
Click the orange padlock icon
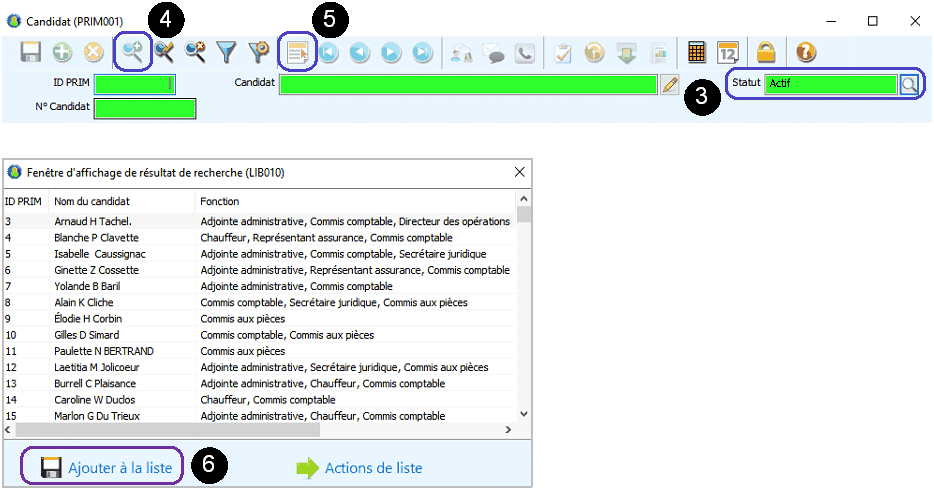coord(766,52)
